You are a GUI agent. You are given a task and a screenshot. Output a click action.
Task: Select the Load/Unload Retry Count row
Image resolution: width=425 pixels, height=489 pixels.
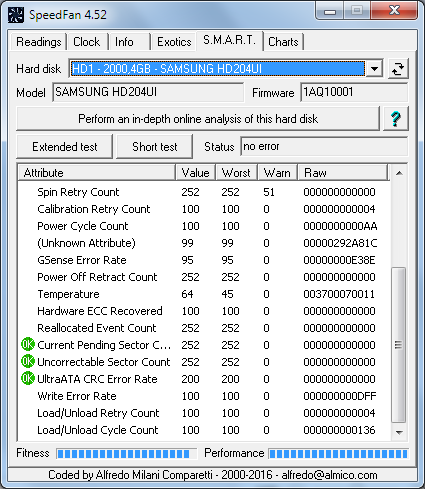(204, 413)
